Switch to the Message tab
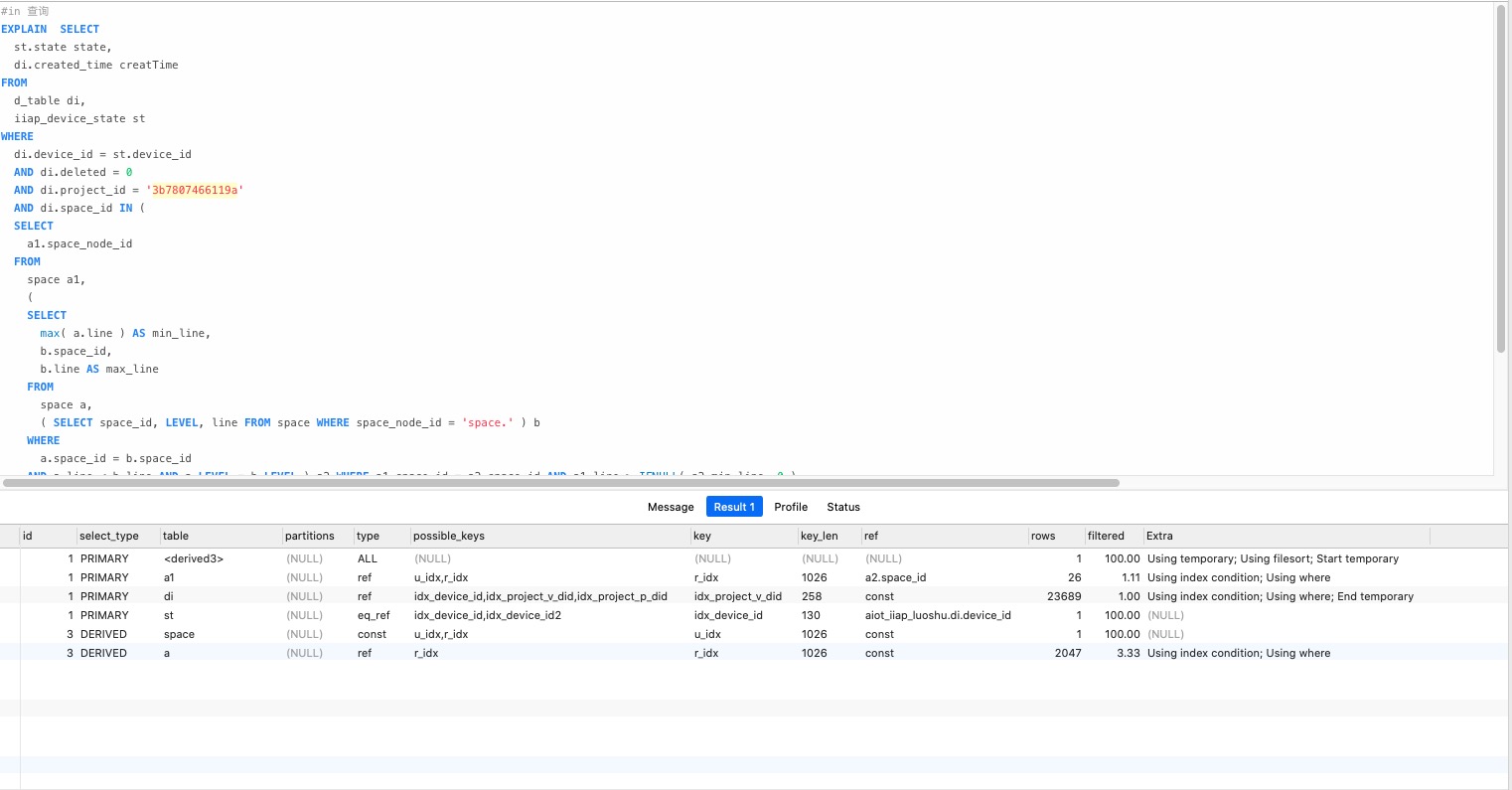This screenshot has height=790, width=1512. point(671,507)
